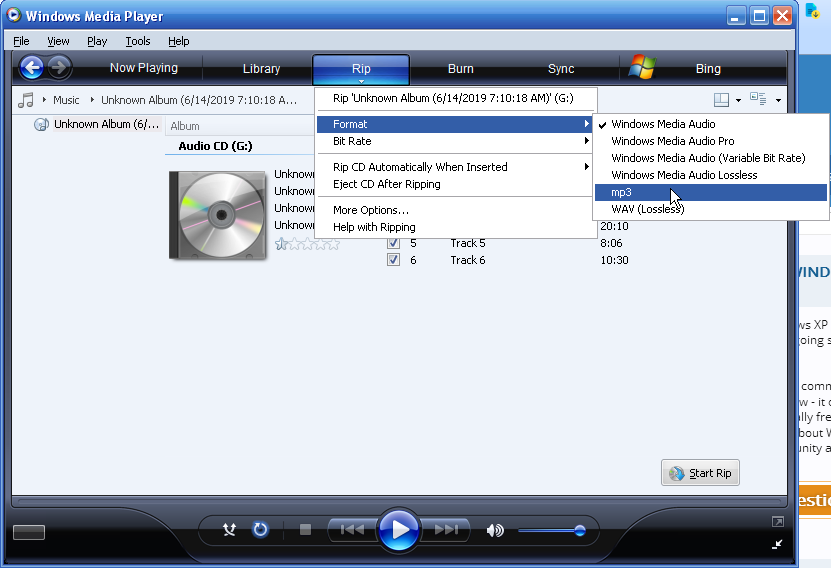831x568 pixels.
Task: Click the Stop button
Action: (305, 529)
